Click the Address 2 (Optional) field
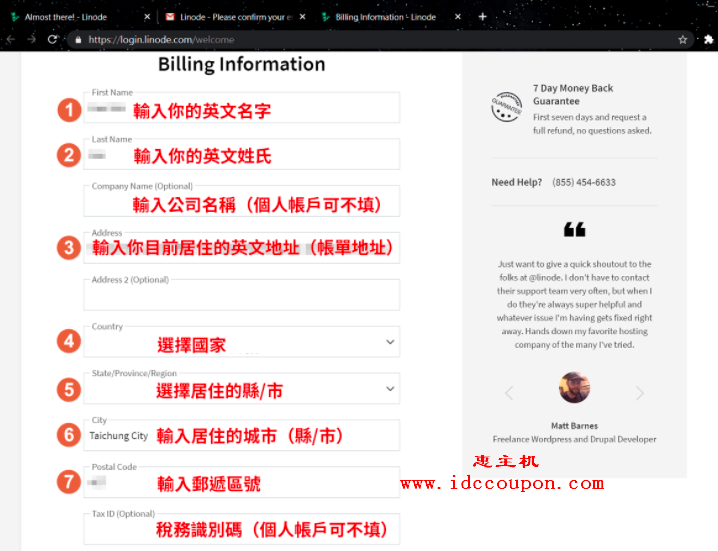 (242, 297)
